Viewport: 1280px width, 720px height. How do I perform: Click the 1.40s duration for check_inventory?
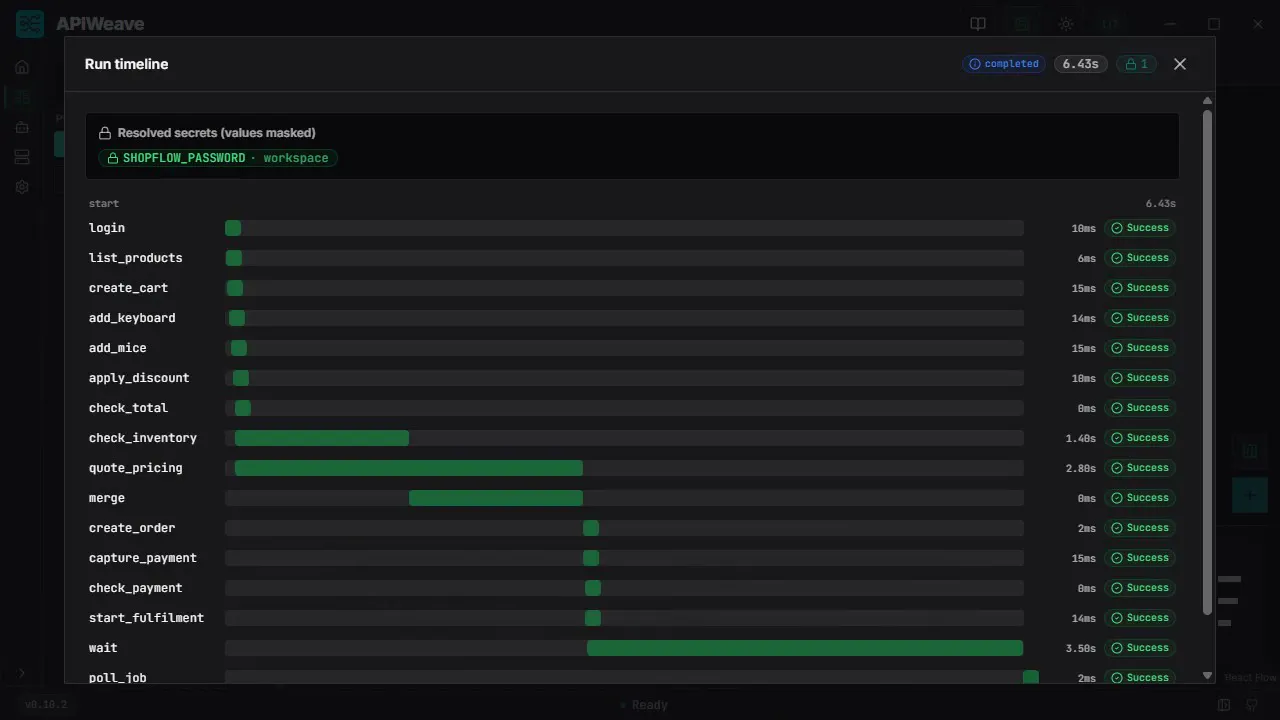pos(1081,438)
